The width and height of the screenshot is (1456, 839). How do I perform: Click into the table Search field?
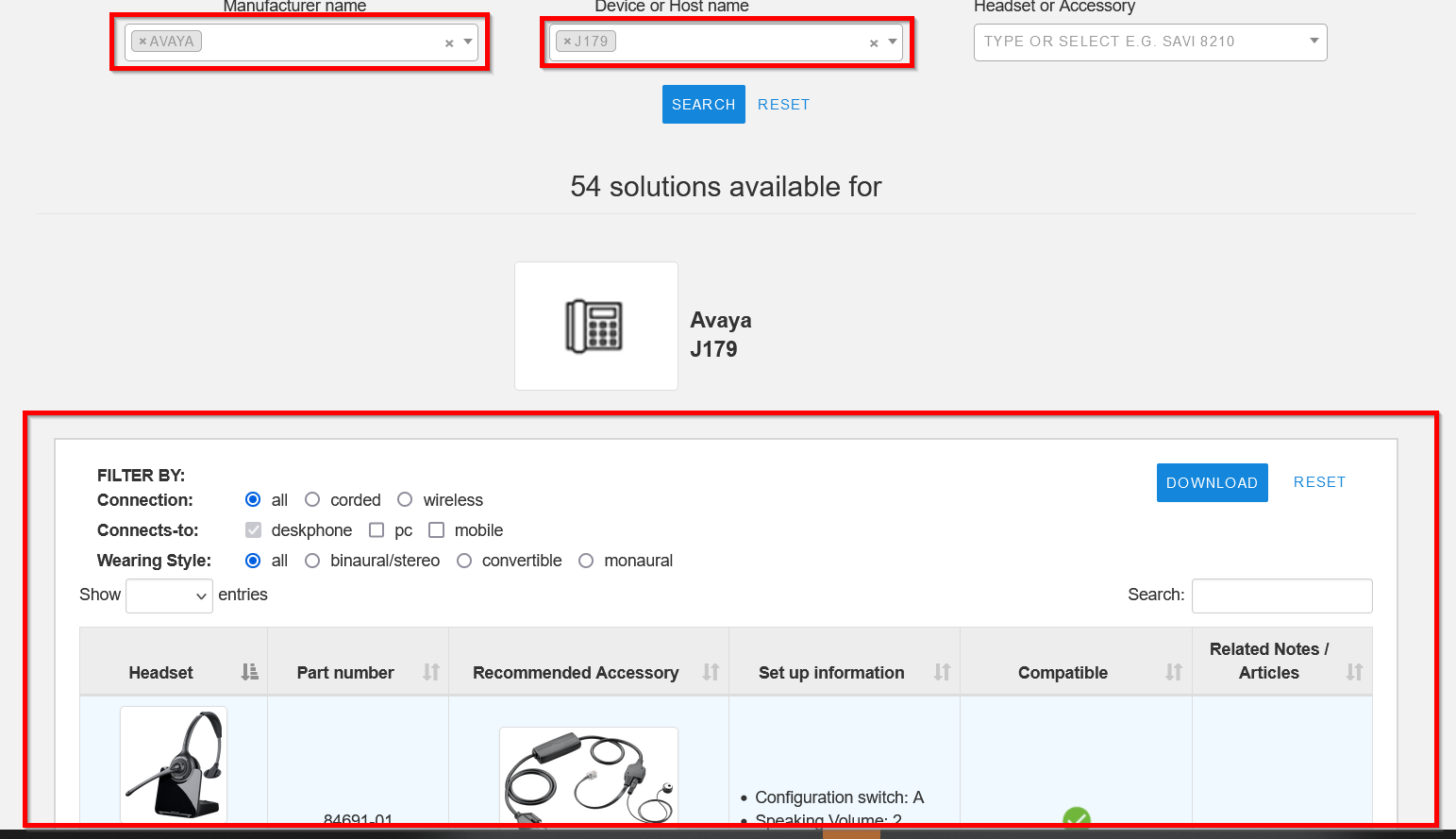(x=1281, y=596)
